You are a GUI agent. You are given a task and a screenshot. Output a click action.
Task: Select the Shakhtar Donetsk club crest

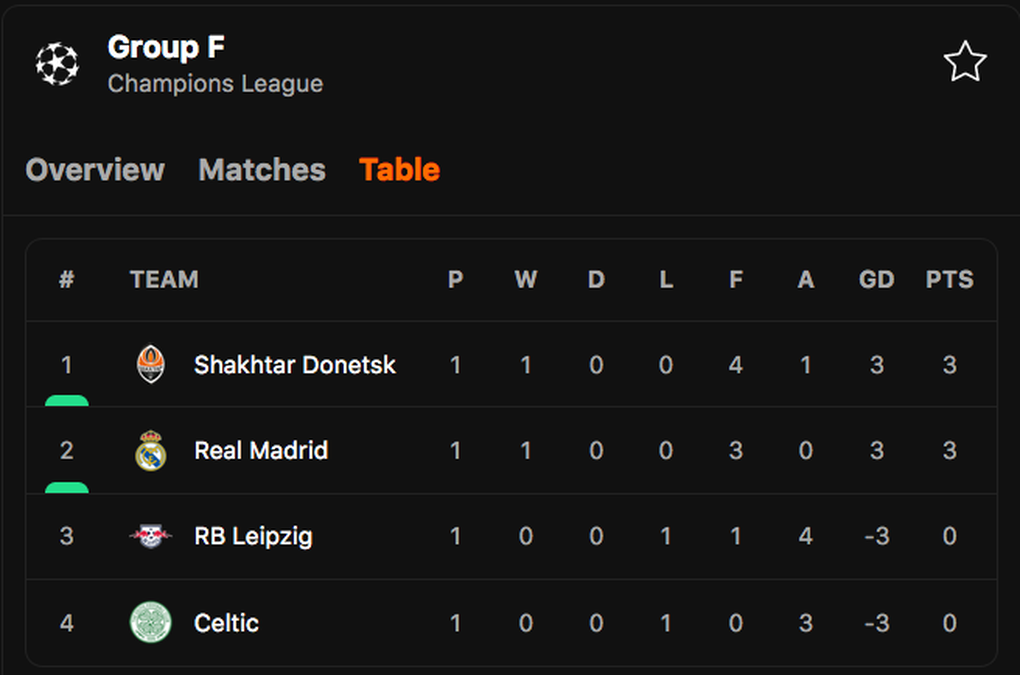point(150,365)
